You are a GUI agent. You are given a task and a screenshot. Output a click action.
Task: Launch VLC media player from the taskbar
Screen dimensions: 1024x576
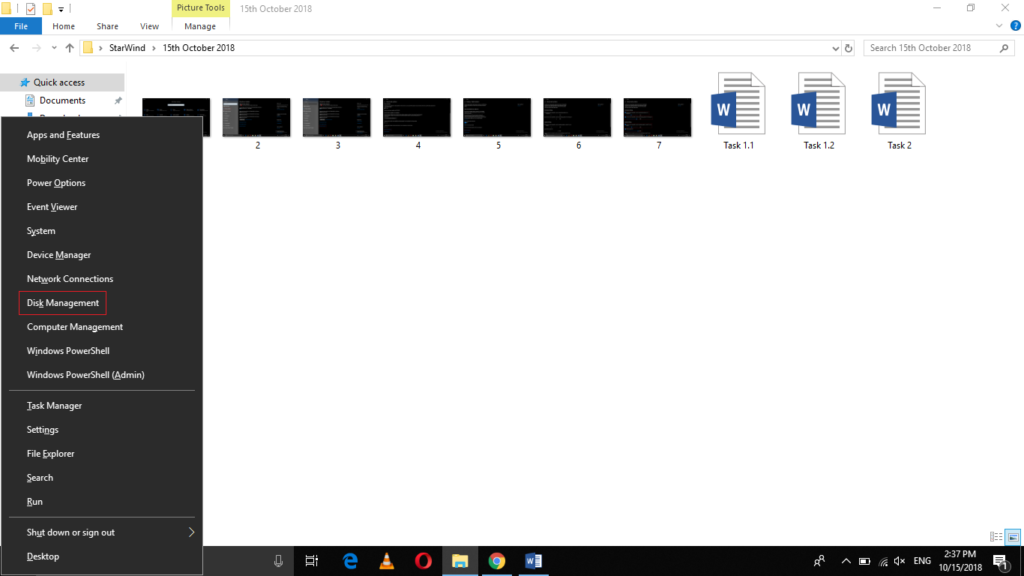pos(387,561)
